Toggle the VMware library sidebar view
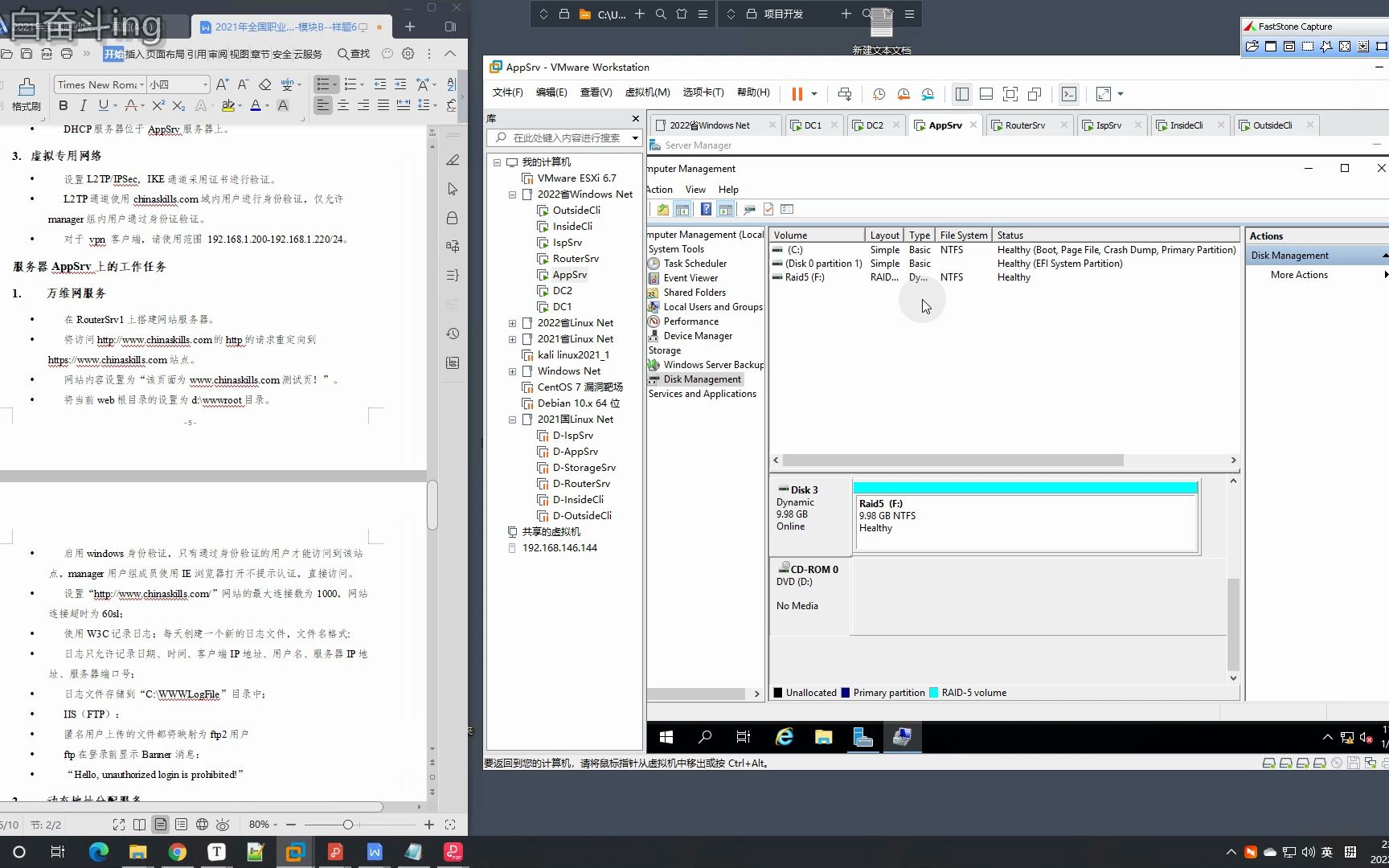 tap(962, 94)
